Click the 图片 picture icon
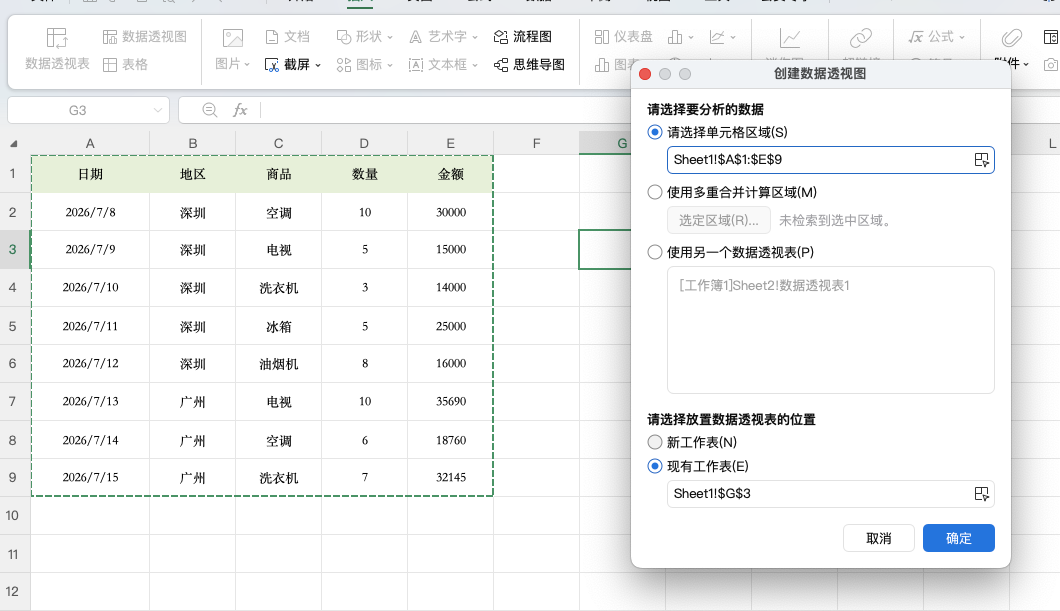The image size is (1060, 611). [x=233, y=38]
